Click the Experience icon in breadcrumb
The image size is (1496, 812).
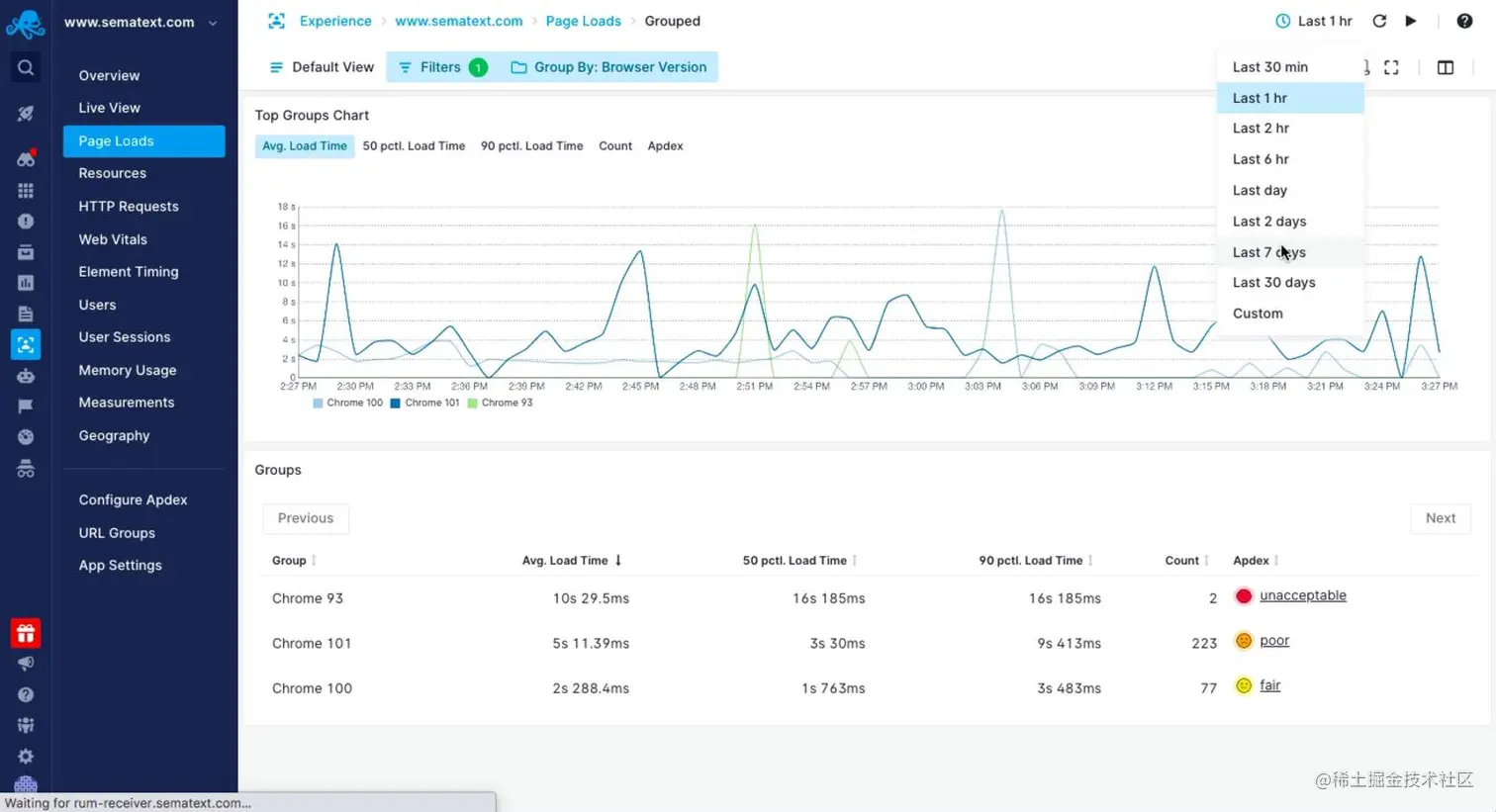point(276,21)
